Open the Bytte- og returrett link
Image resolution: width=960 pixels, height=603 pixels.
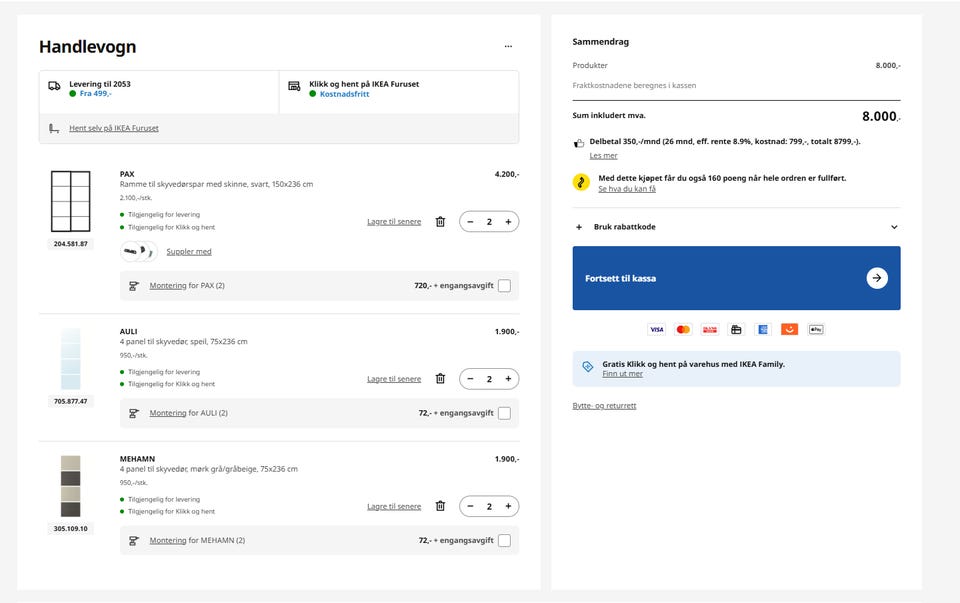[604, 406]
